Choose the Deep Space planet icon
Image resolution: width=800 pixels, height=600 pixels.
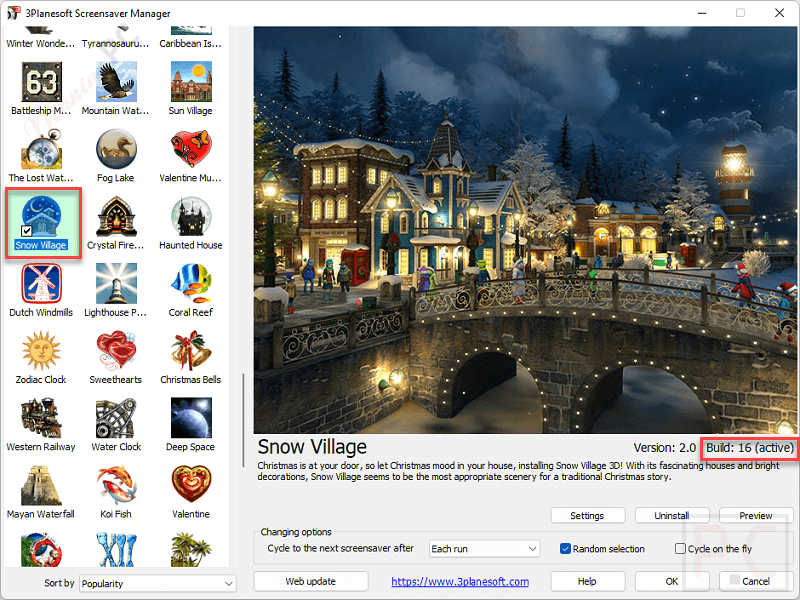click(x=191, y=418)
